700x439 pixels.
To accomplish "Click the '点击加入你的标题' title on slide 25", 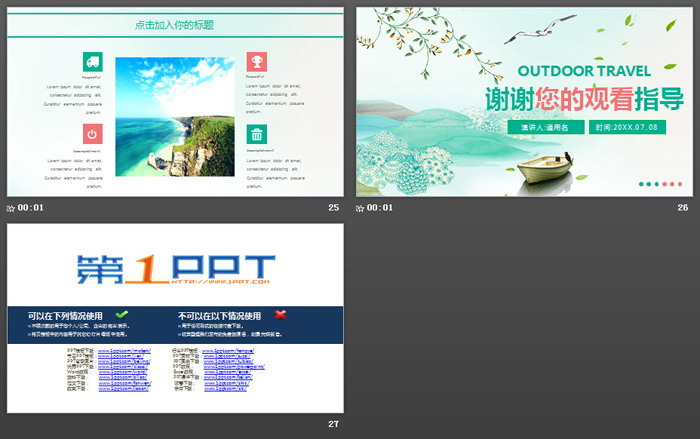I will (x=175, y=25).
